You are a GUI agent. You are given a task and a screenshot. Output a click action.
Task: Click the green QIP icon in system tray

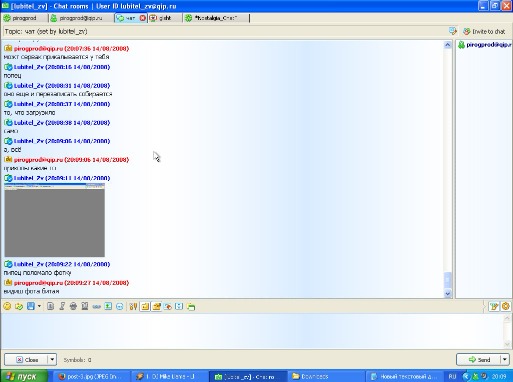(x=475, y=377)
